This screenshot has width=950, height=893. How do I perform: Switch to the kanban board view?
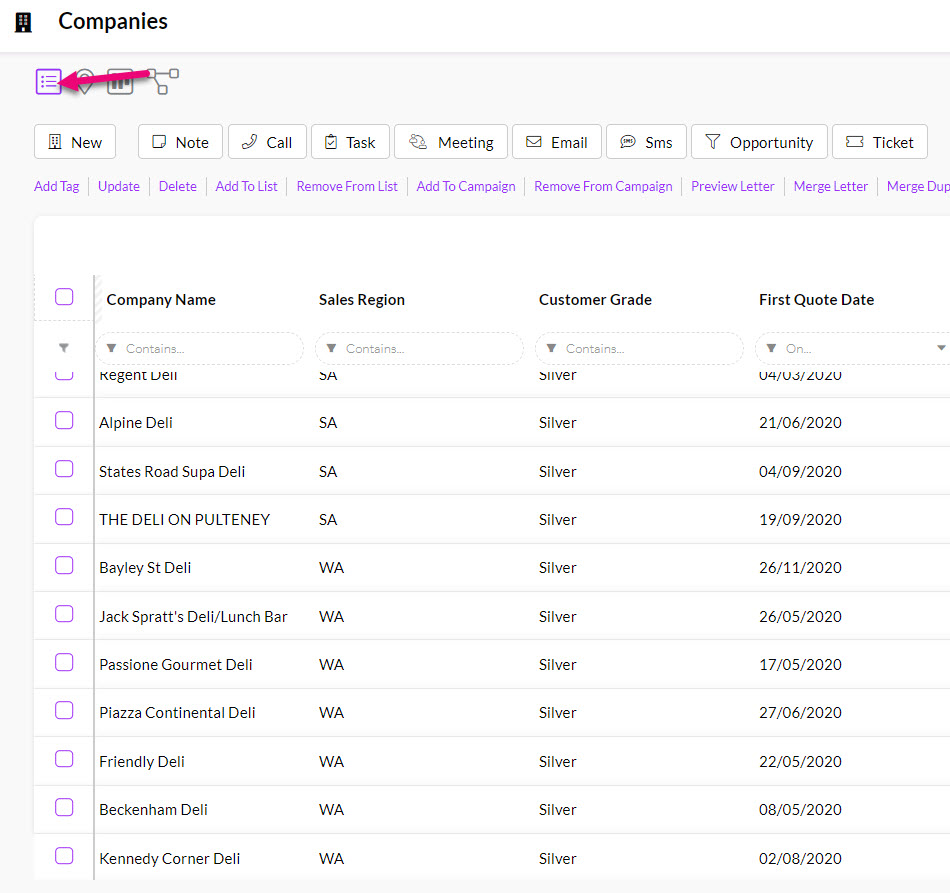click(120, 81)
